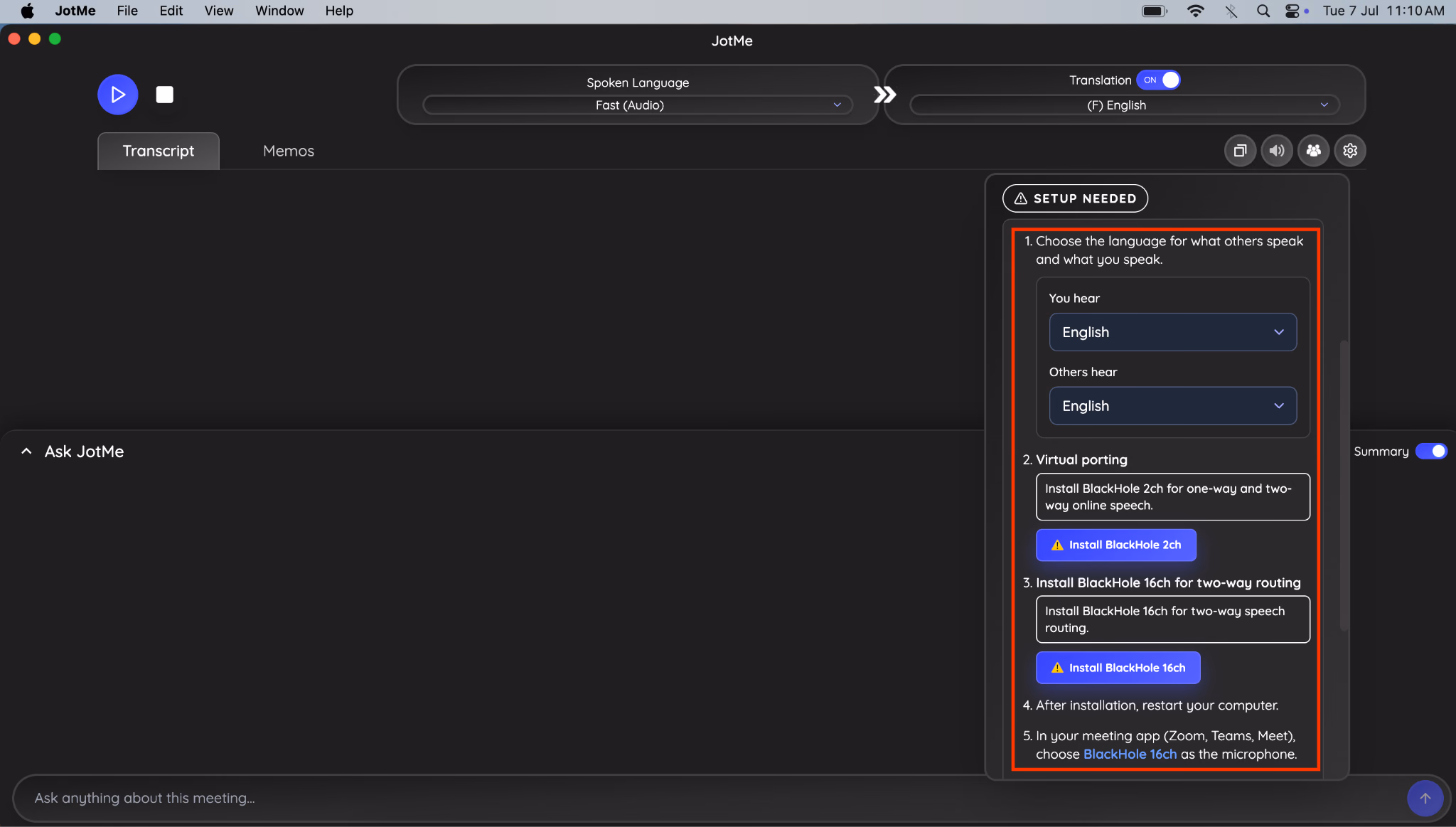Screen dimensions: 1456x827
Task: Open the Spoken Language Fast (Audio) dropdown
Action: (x=637, y=105)
